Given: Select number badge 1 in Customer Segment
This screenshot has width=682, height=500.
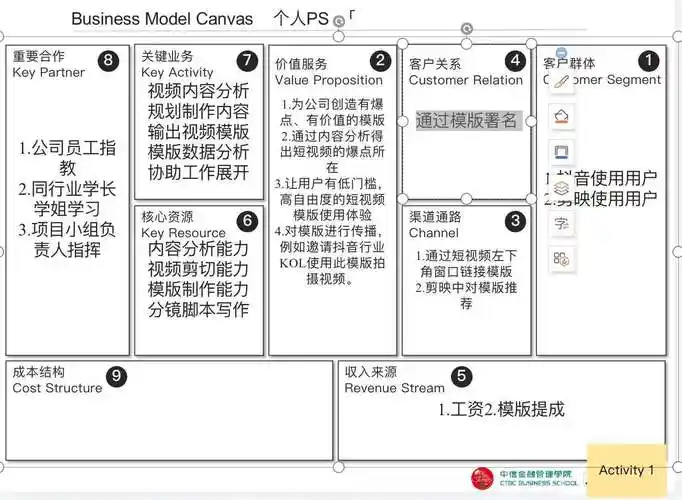Looking at the screenshot, I should (x=648, y=61).
